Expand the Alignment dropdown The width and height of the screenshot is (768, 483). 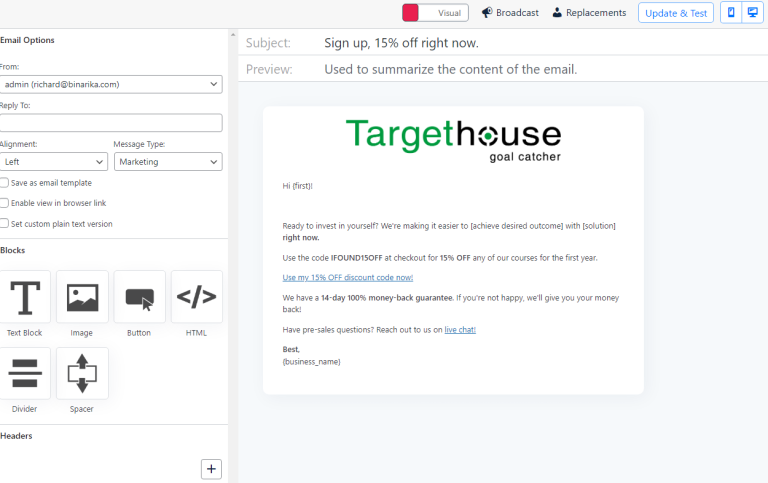(x=53, y=162)
